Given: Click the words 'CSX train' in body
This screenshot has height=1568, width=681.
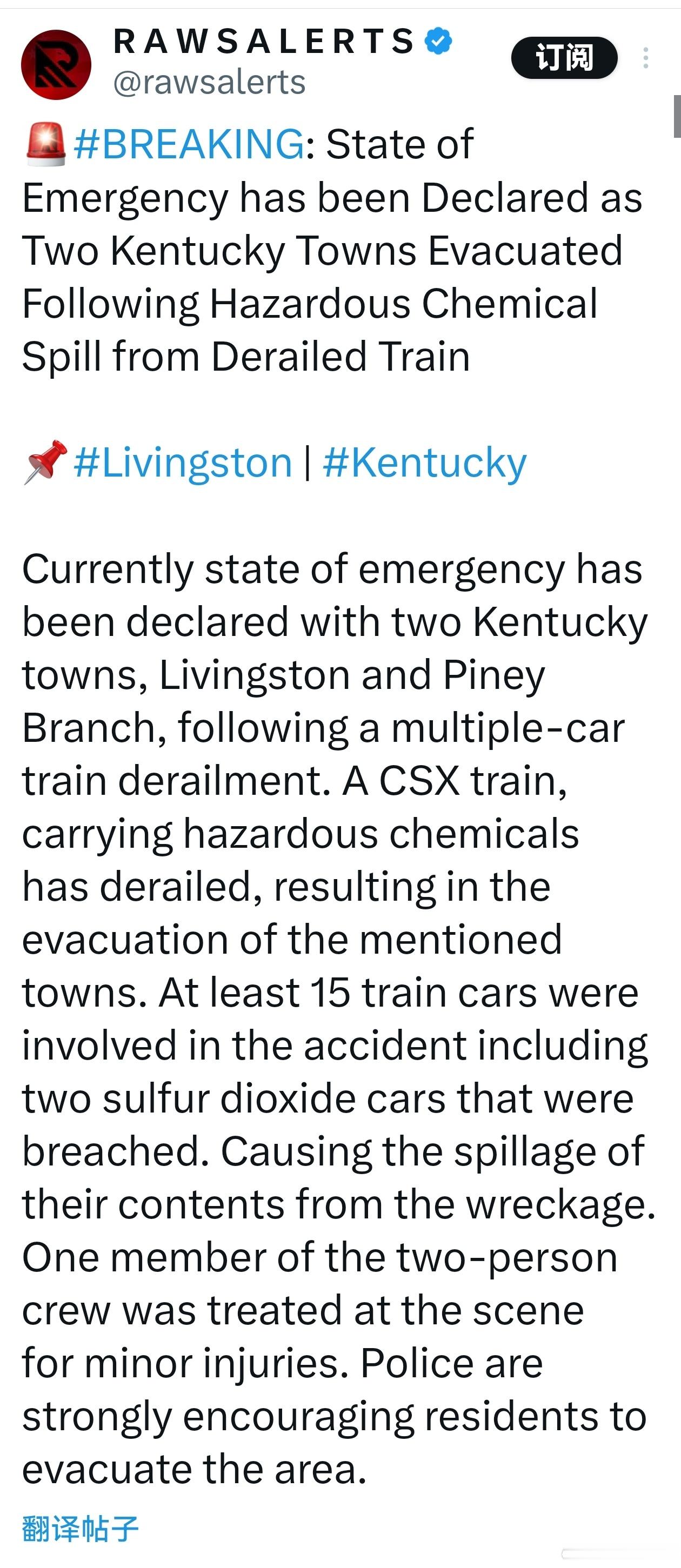Looking at the screenshot, I should pos(473,780).
